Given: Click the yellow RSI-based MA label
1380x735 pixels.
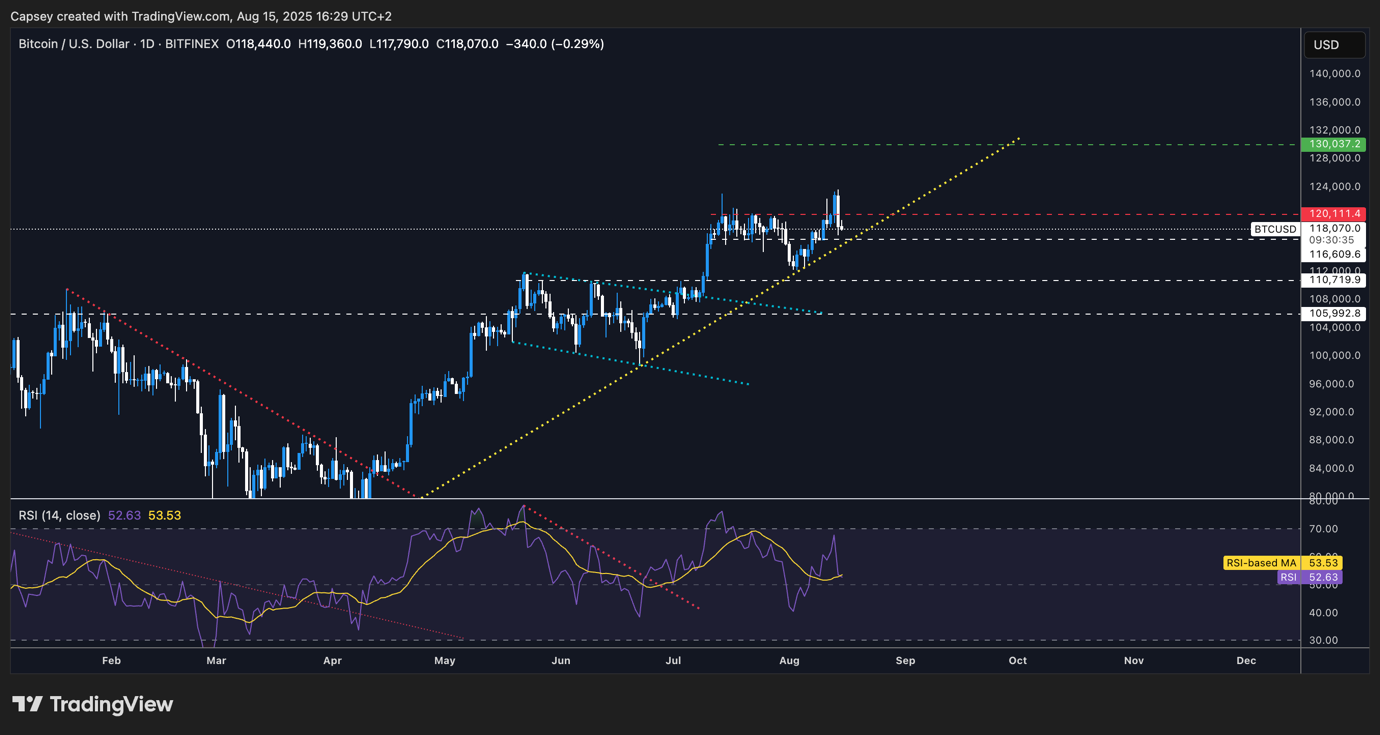Looking at the screenshot, I should (x=1260, y=563).
